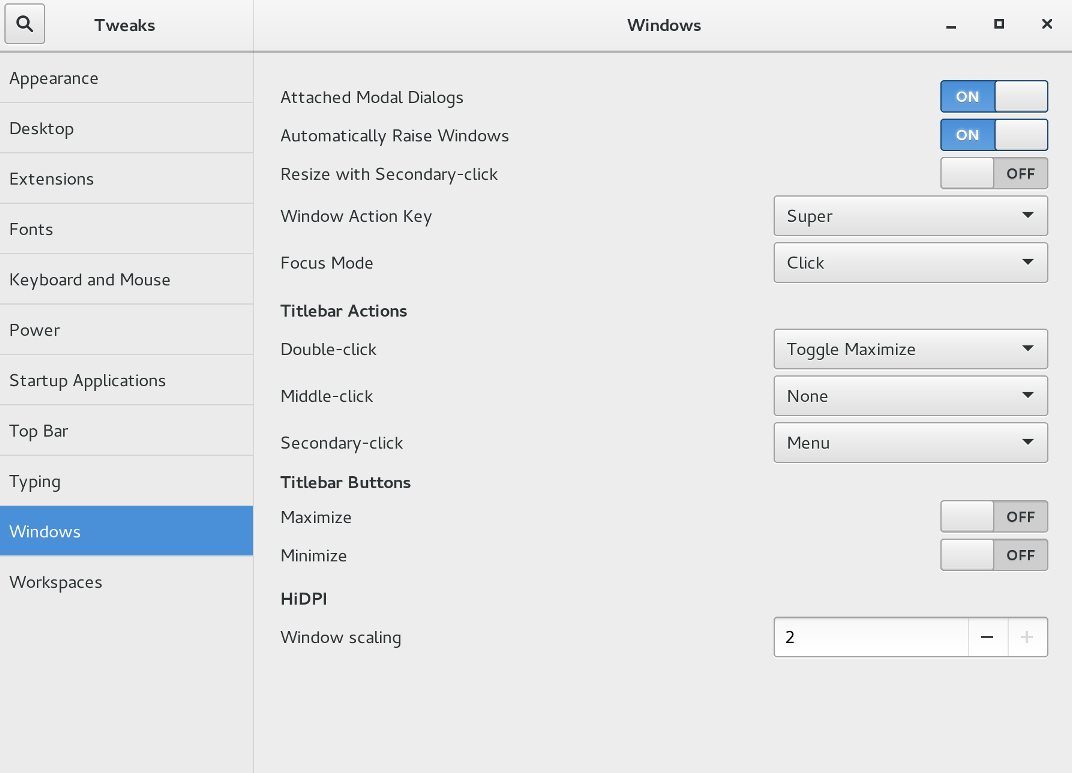
Task: Click the Windows title in header bar
Action: [664, 25]
